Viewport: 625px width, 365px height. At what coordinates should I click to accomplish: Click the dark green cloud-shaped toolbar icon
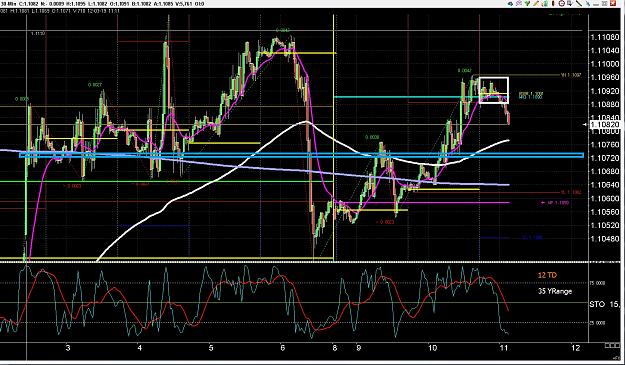click(x=510, y=4)
